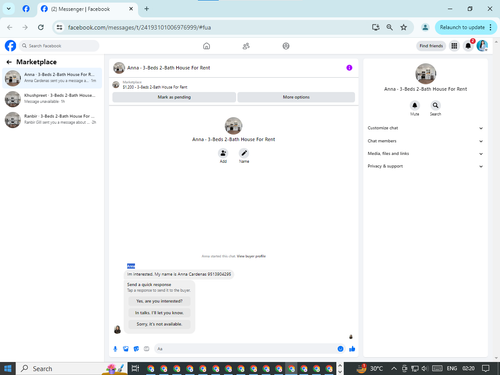Open Windows Start menu

(8, 368)
